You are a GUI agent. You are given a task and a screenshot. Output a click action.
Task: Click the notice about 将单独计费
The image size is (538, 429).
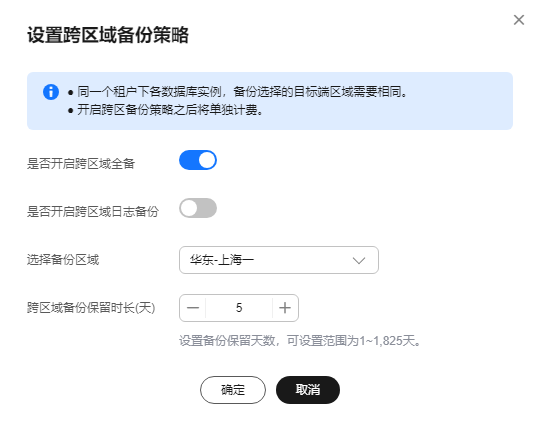170,110
